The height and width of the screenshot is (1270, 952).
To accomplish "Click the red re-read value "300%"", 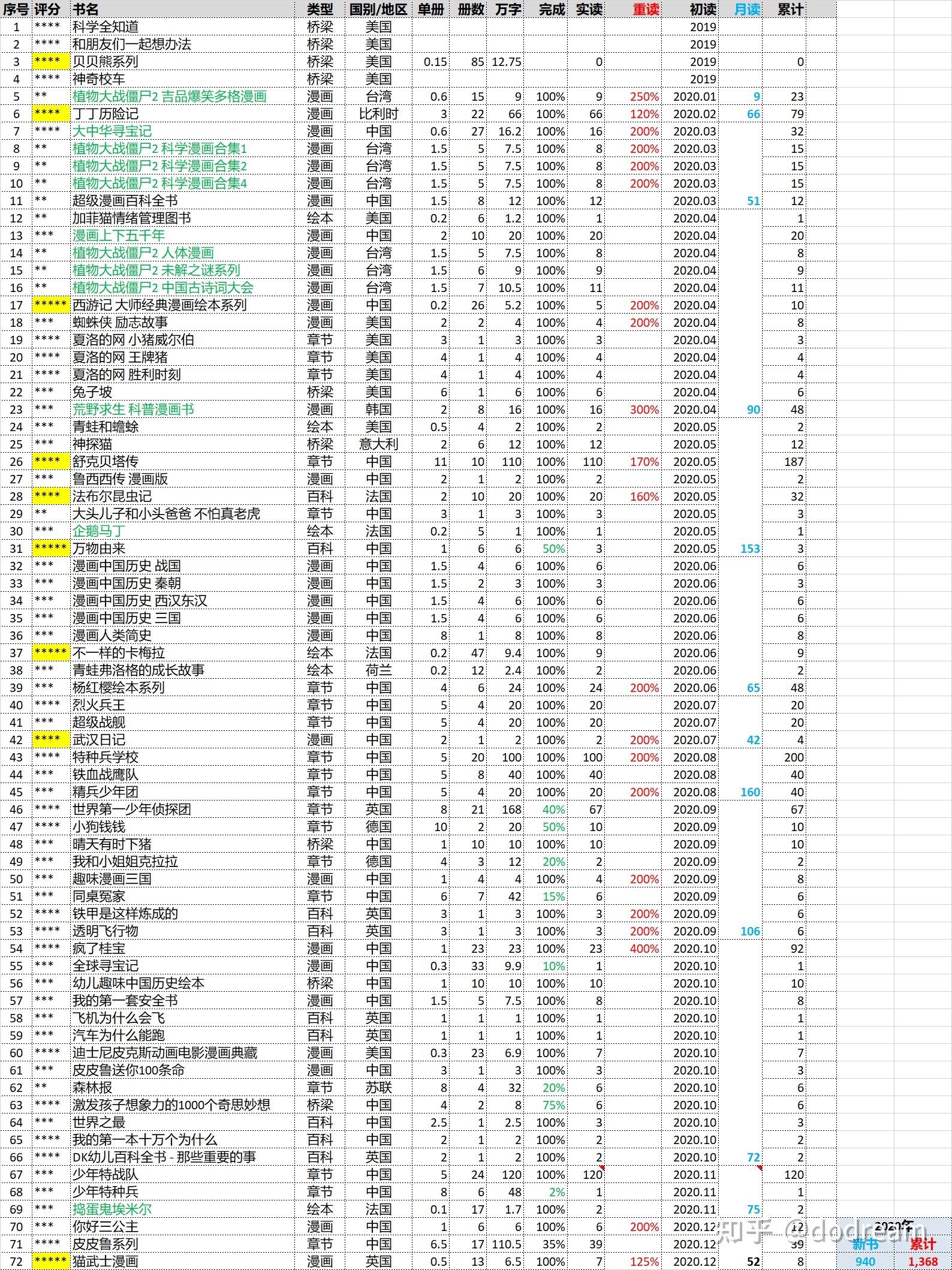I will click(644, 410).
